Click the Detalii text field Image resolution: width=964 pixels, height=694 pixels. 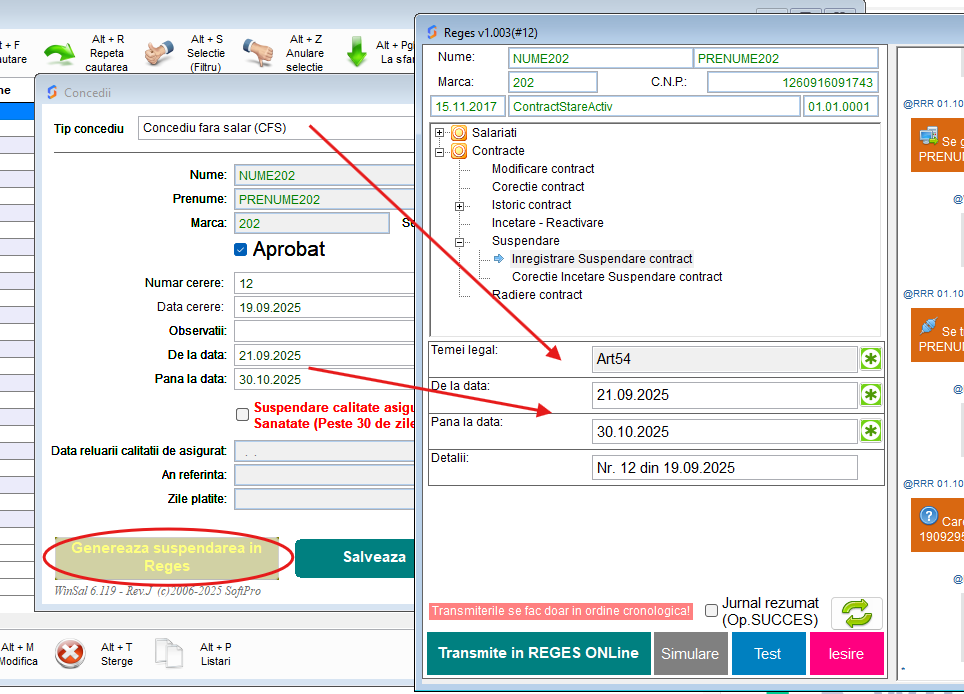724,468
